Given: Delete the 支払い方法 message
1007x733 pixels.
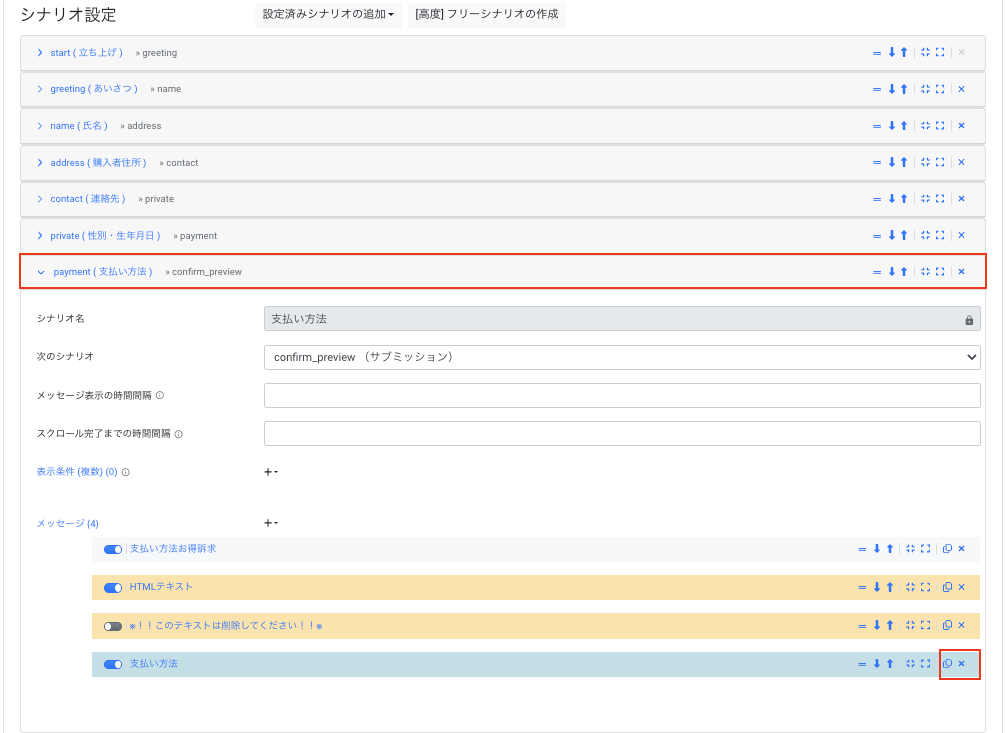Looking at the screenshot, I should pyautogui.click(x=961, y=664).
